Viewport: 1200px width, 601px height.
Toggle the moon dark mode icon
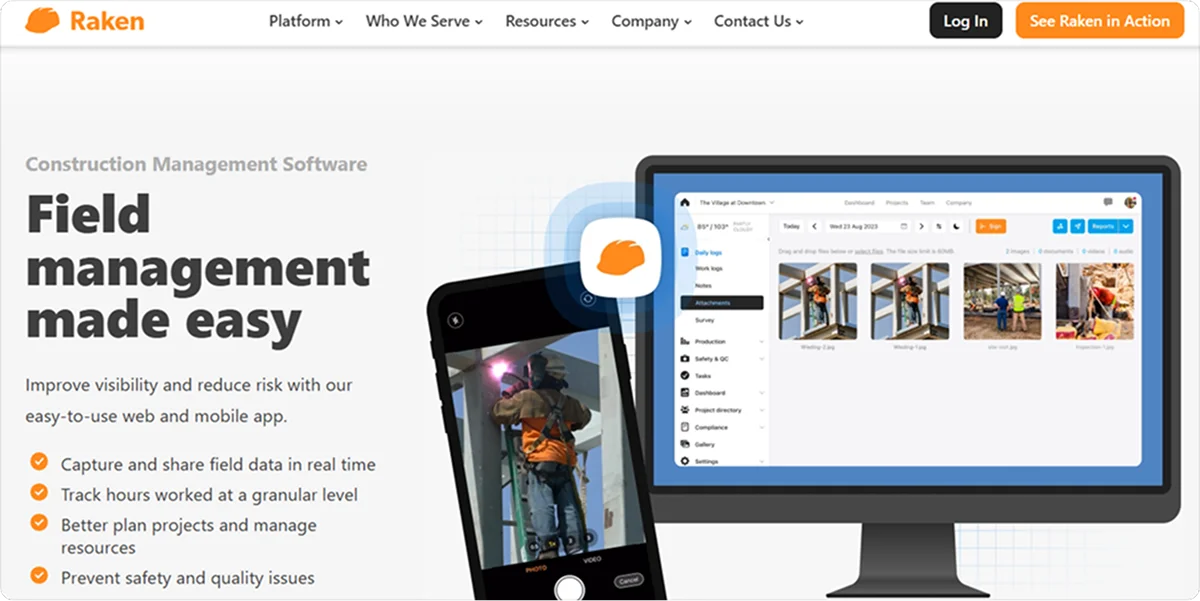pos(956,226)
